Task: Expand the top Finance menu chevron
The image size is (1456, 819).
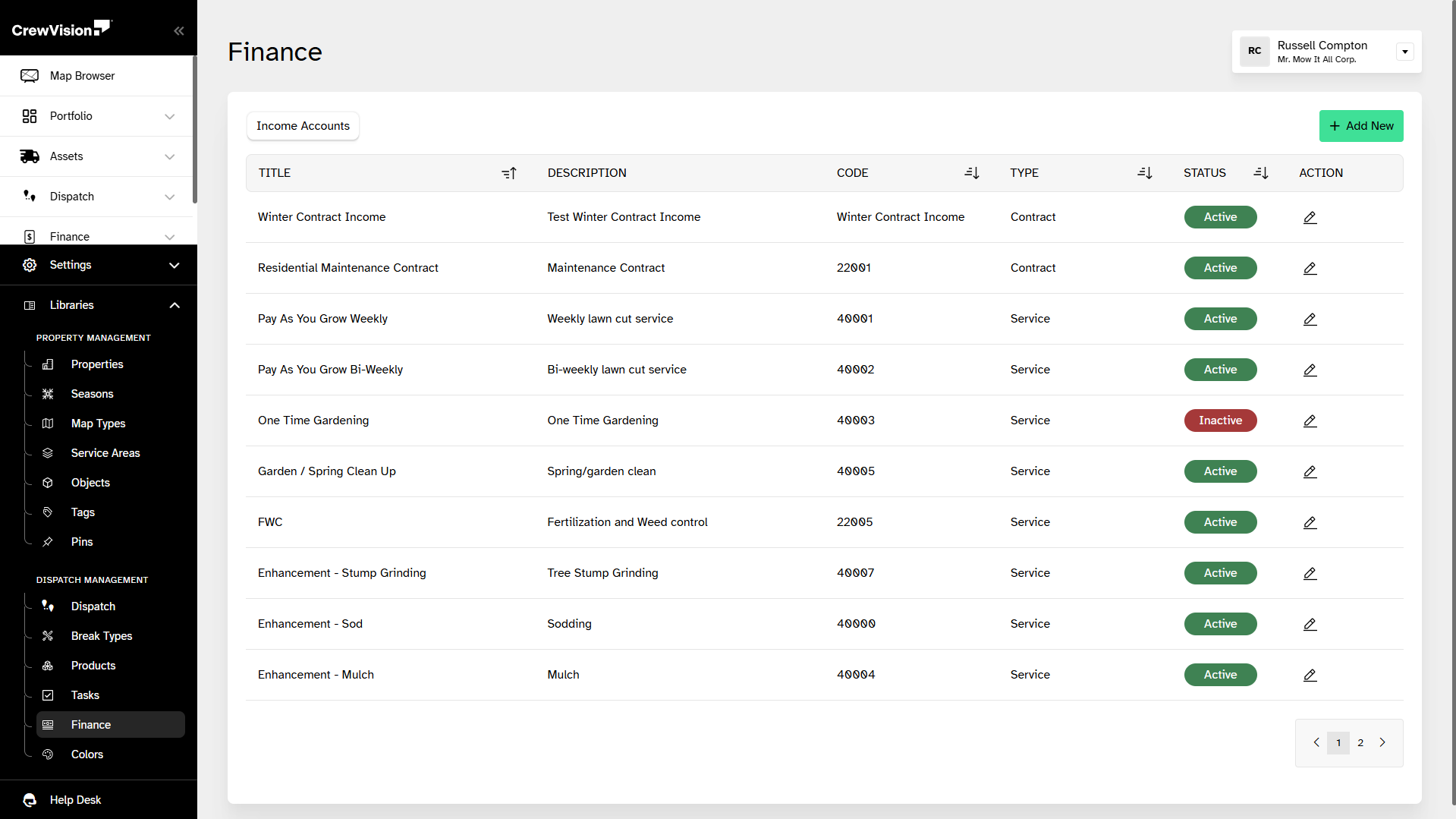Action: coord(170,237)
